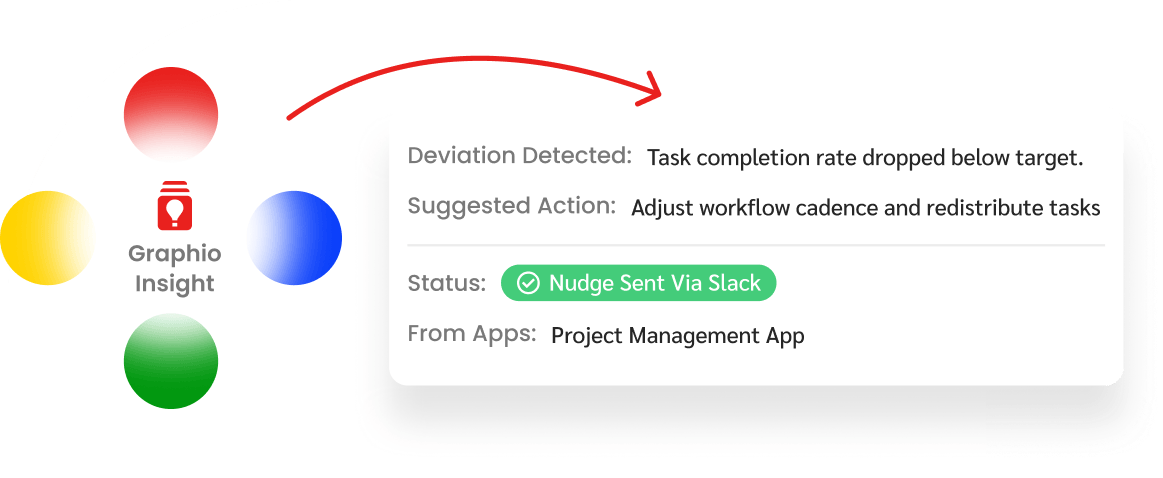1163x478 pixels.
Task: Select the red gradient circle
Action: (x=171, y=113)
